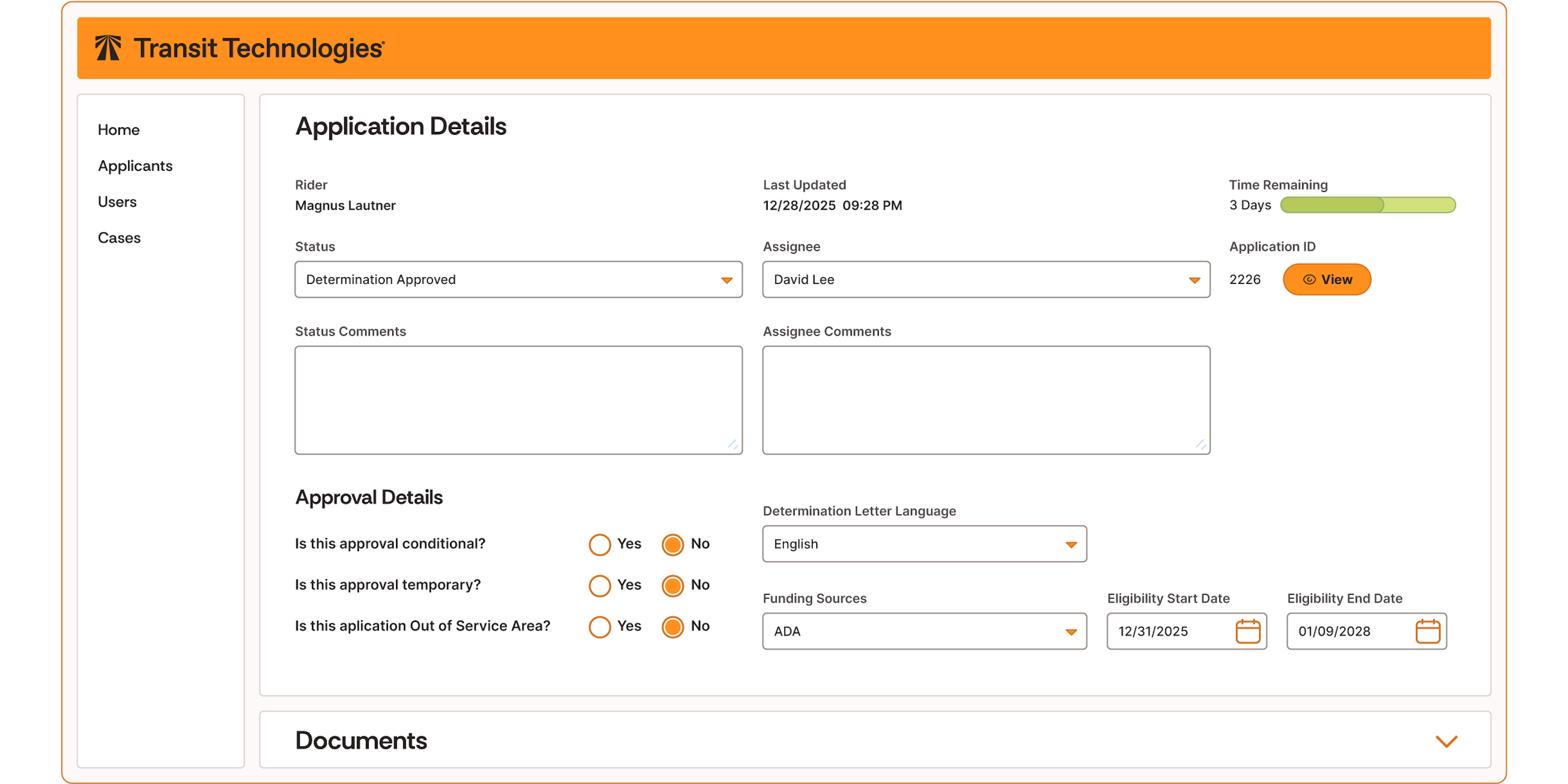Open the Determination Letter Language dropdown
The width and height of the screenshot is (1568, 784).
click(x=924, y=543)
